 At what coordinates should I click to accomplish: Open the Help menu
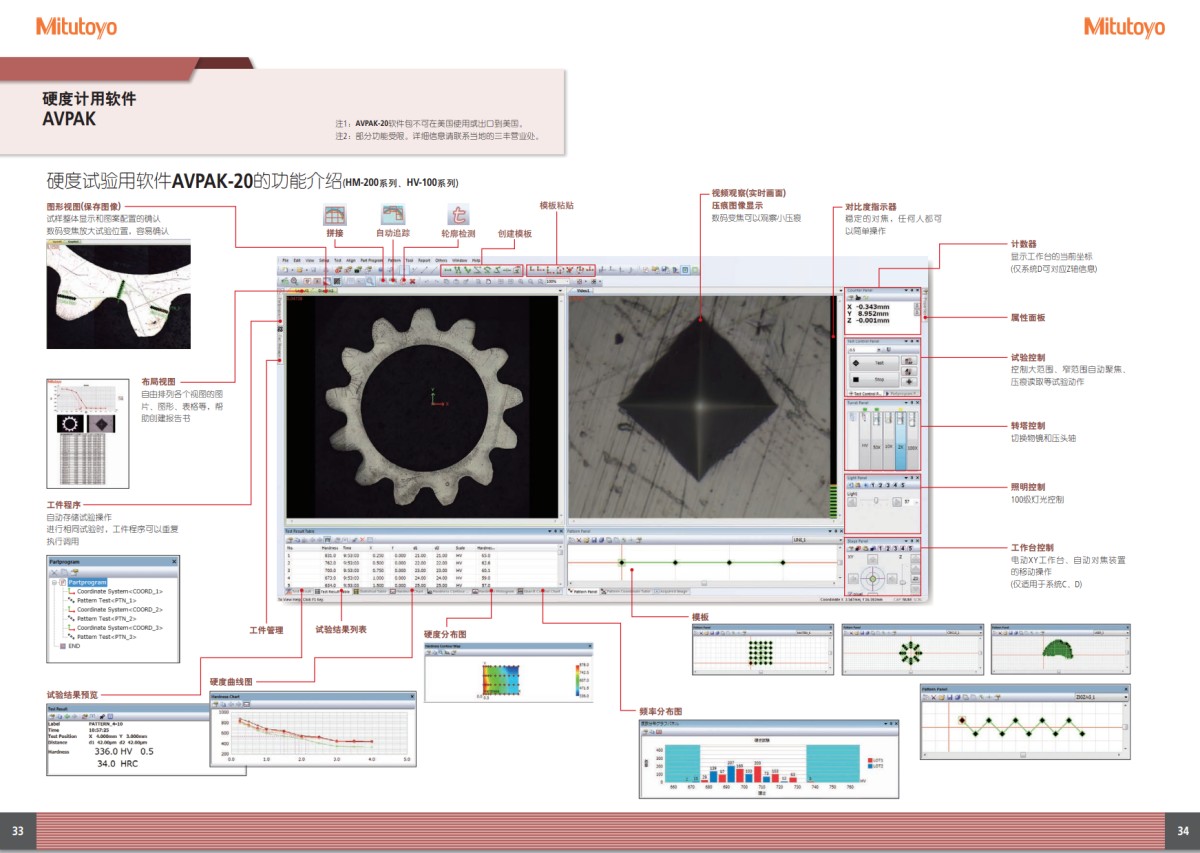(476, 260)
